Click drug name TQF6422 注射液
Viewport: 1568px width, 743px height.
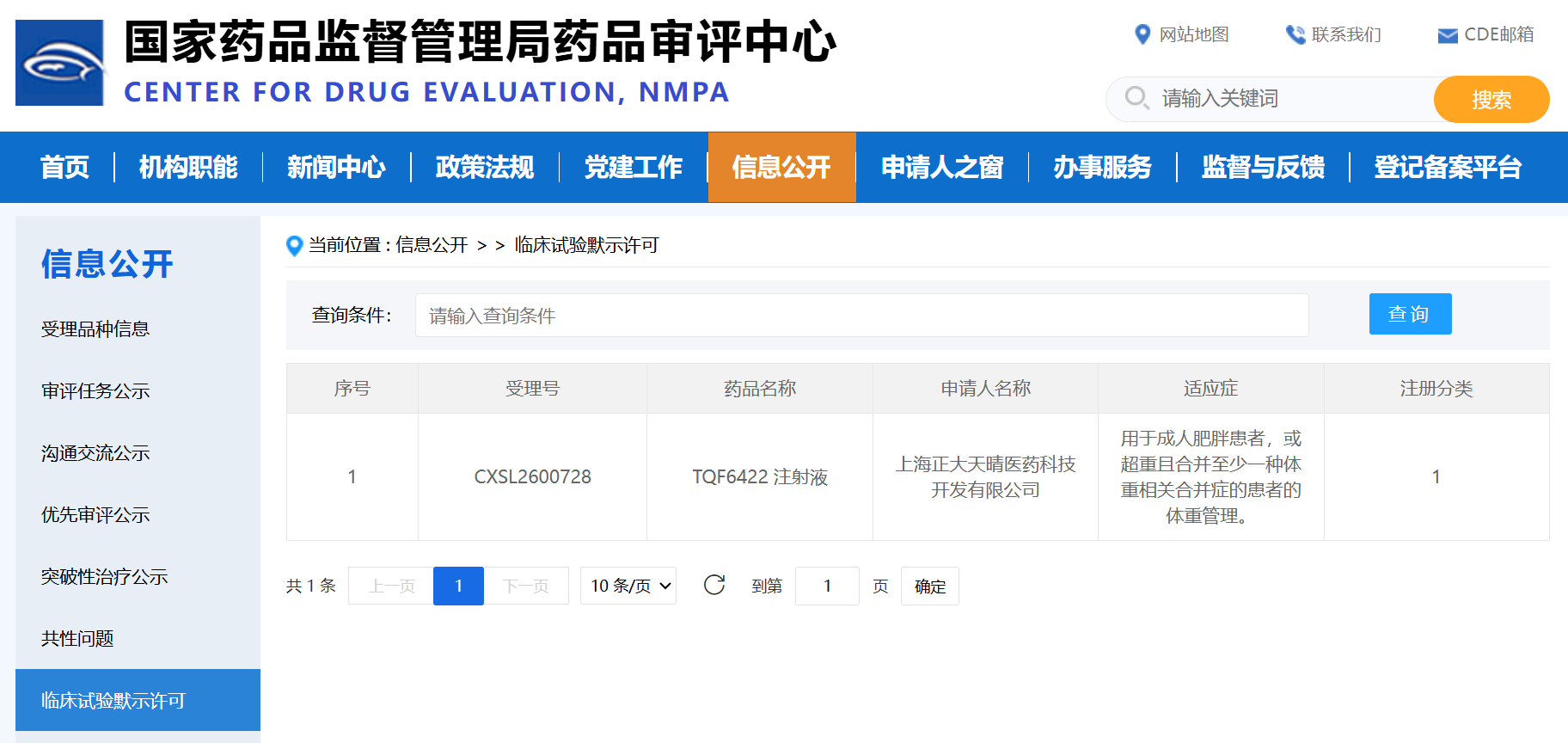[760, 477]
